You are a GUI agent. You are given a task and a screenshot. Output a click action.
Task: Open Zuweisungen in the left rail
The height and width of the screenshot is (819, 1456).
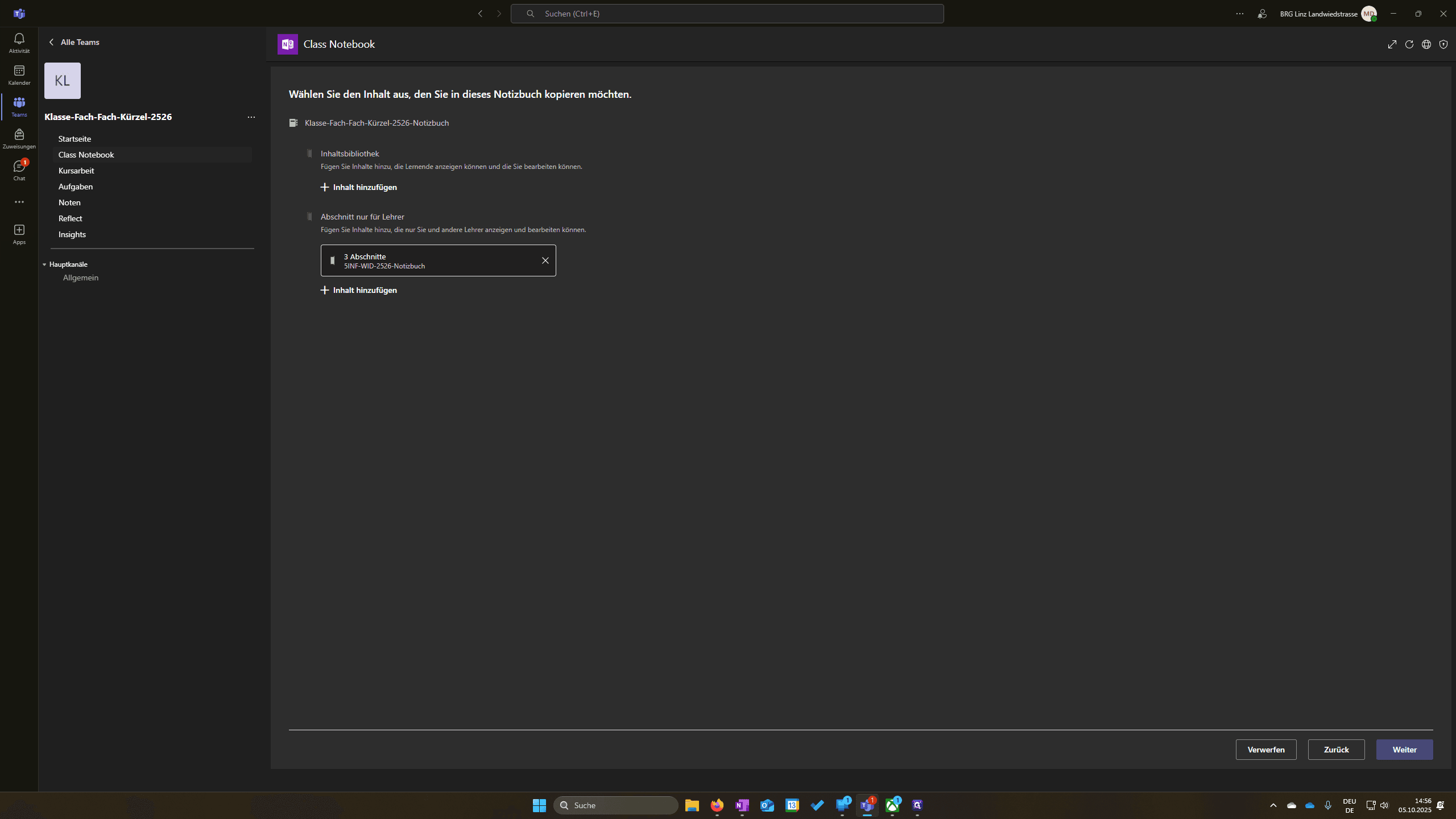pyautogui.click(x=19, y=138)
